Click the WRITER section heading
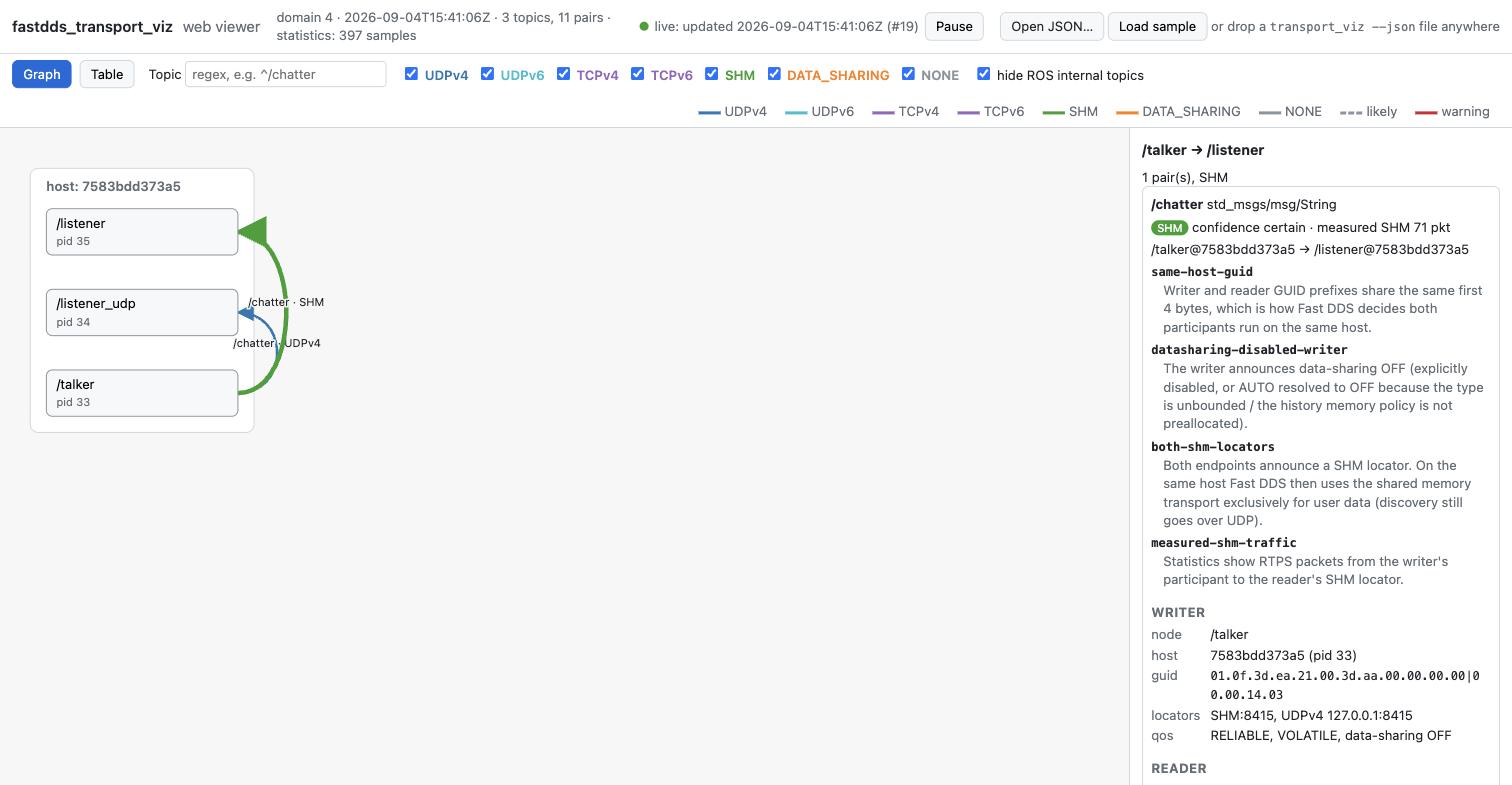The width and height of the screenshot is (1512, 785). [x=1178, y=612]
